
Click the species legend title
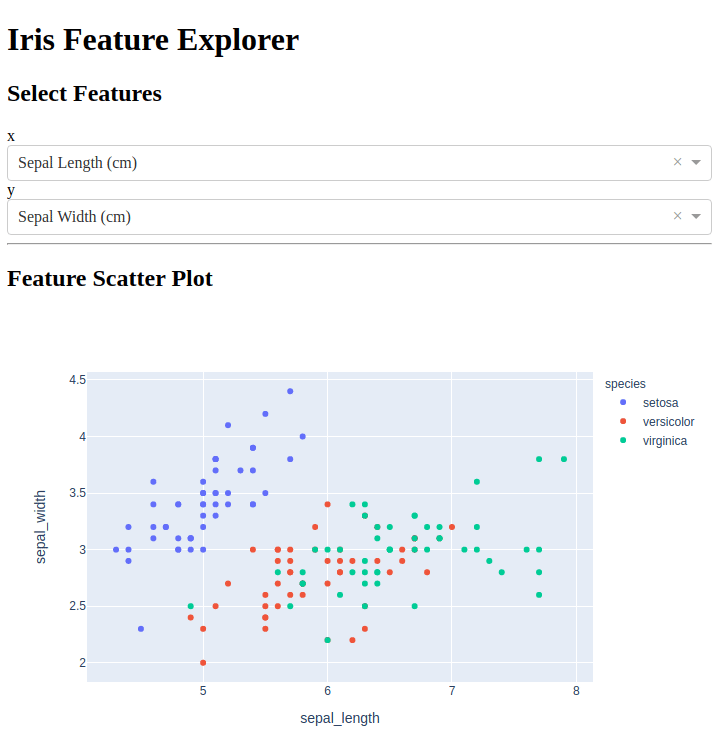pos(625,384)
